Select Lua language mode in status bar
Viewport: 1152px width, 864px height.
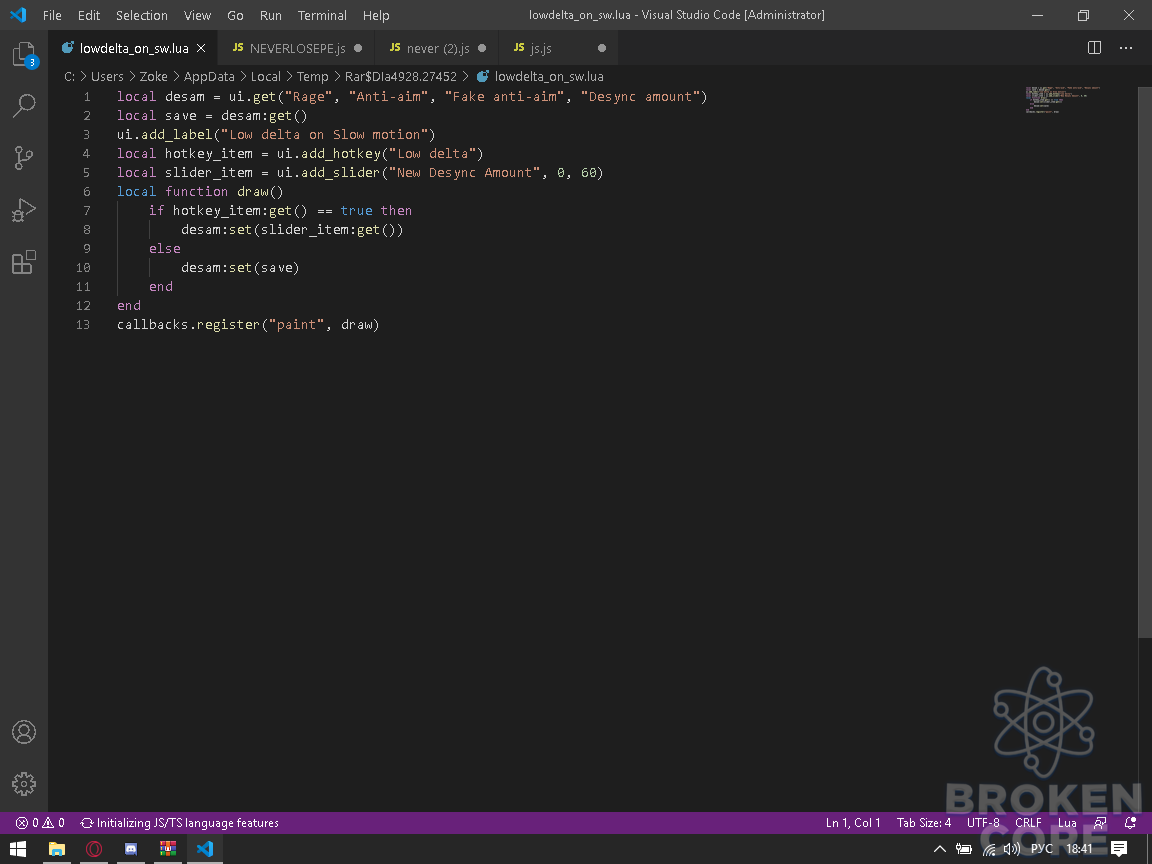tap(1067, 823)
